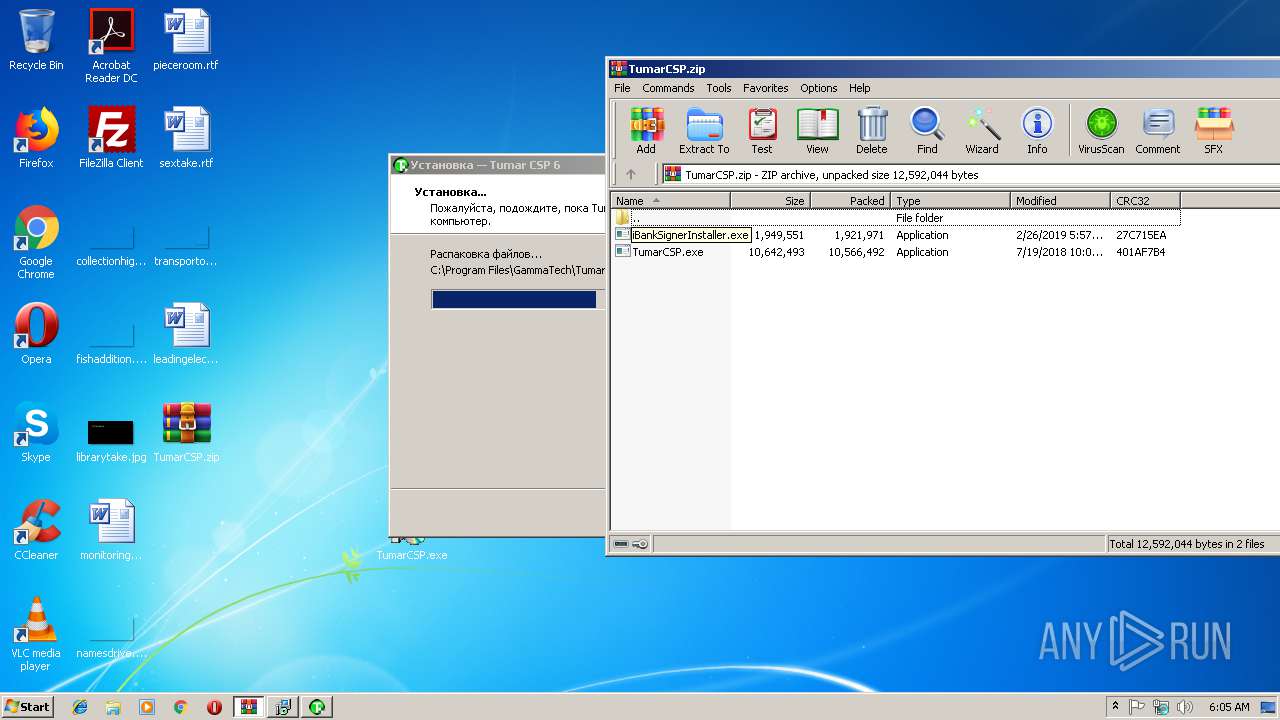Select TumarCSP.exe icon on desktop
Screen dimensions: 1280x720
click(x=411, y=548)
